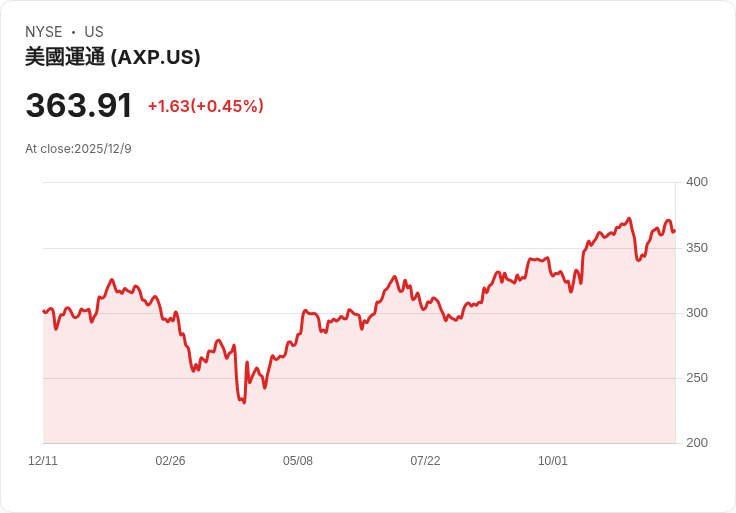Viewport: 736px width, 513px height.
Task: Click the current price 363.91
Action: (79, 106)
